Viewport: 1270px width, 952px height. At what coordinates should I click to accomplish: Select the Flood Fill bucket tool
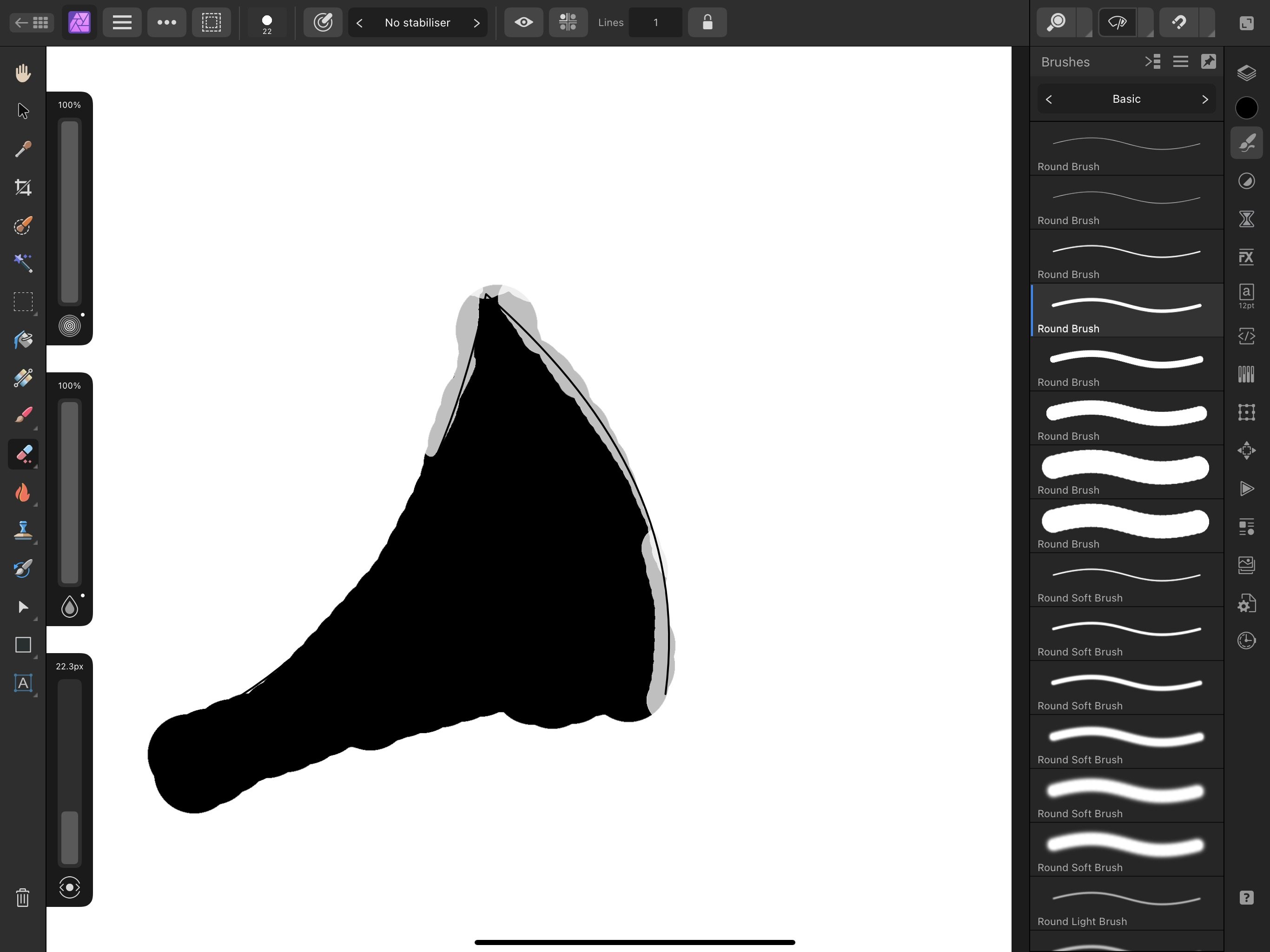[x=23, y=340]
